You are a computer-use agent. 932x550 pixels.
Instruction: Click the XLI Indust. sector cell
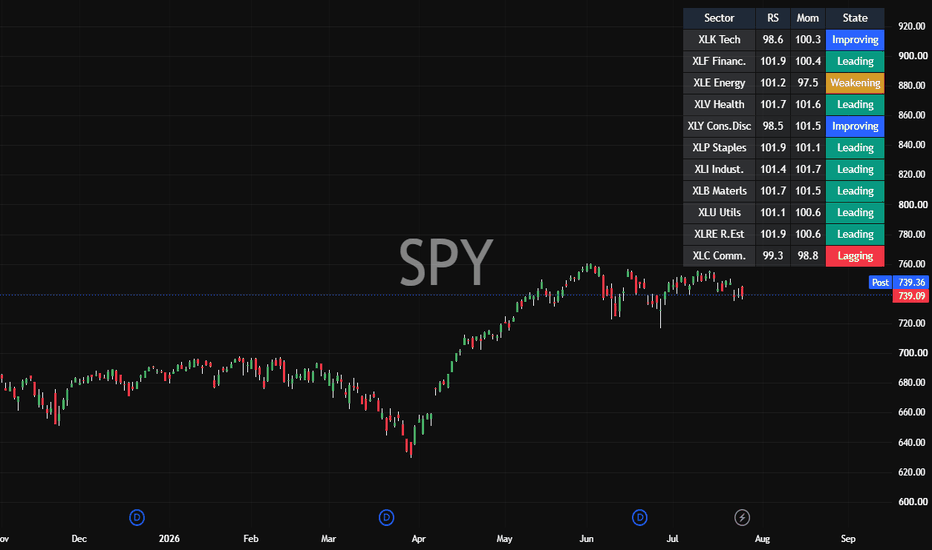tap(719, 169)
